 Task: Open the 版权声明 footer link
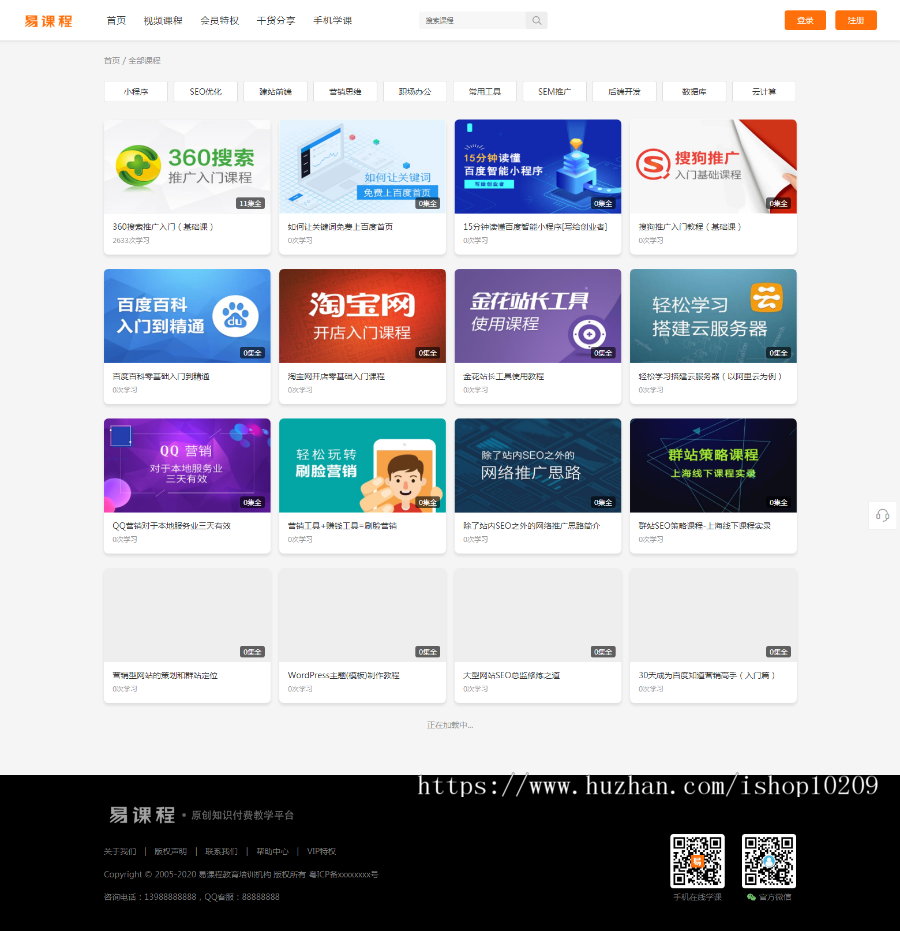170,851
